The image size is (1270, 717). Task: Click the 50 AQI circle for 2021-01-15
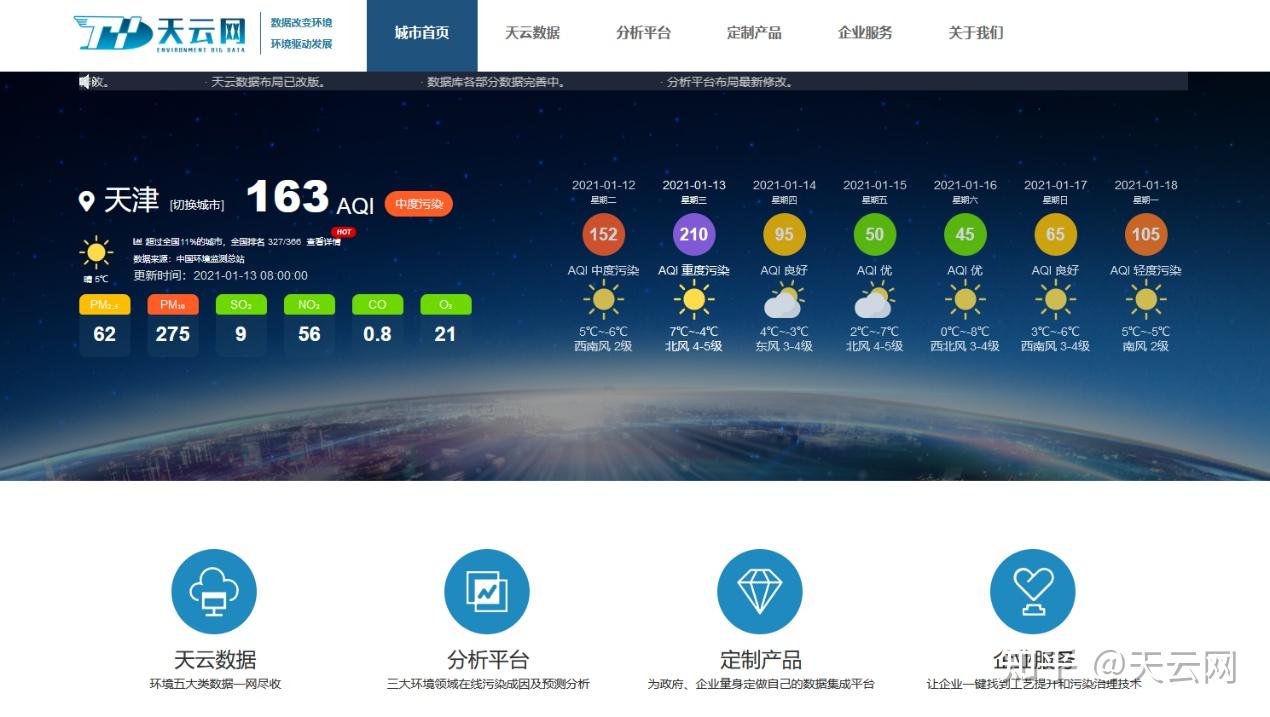(875, 235)
